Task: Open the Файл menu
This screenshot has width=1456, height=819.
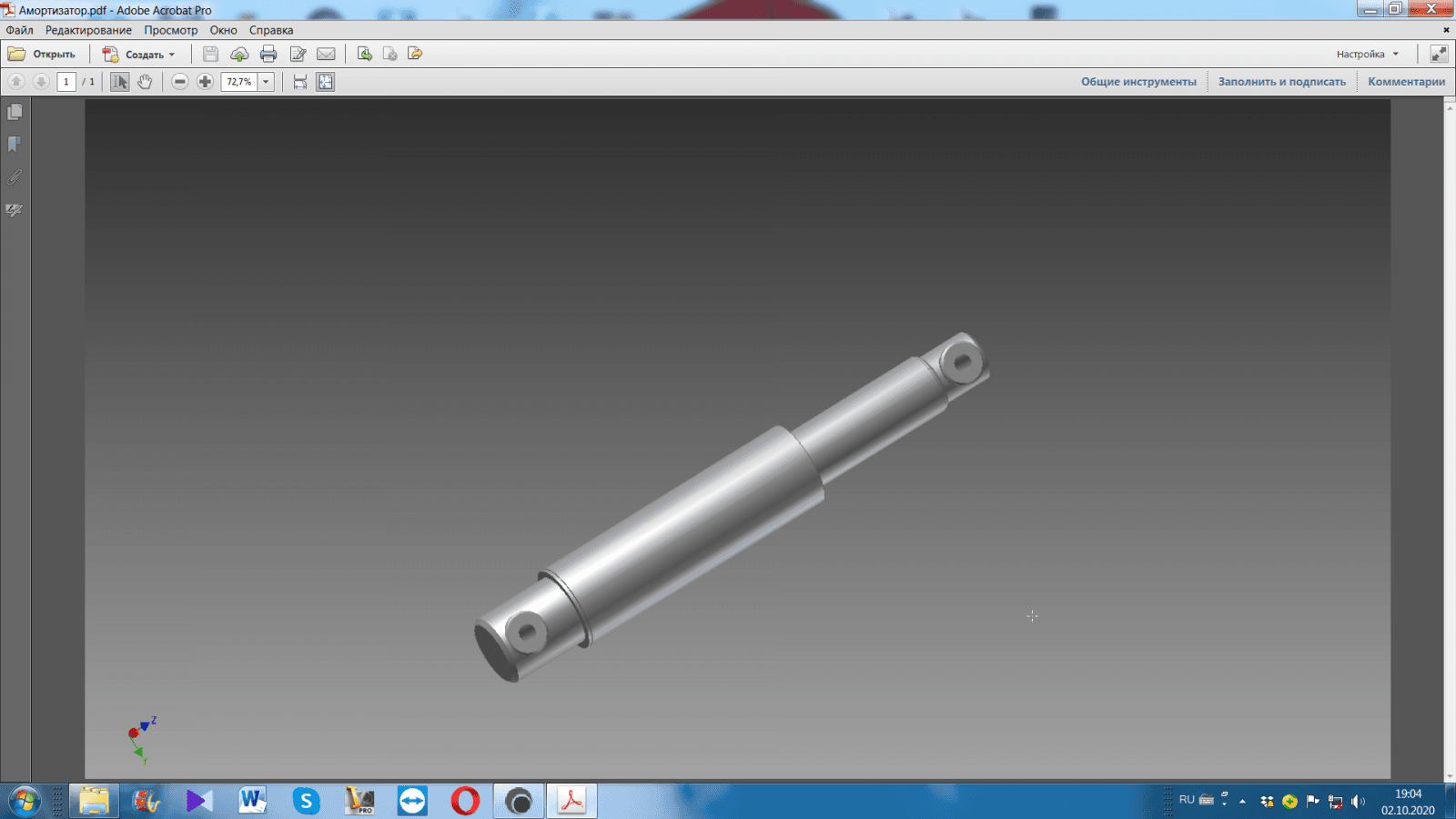Action: 19,30
